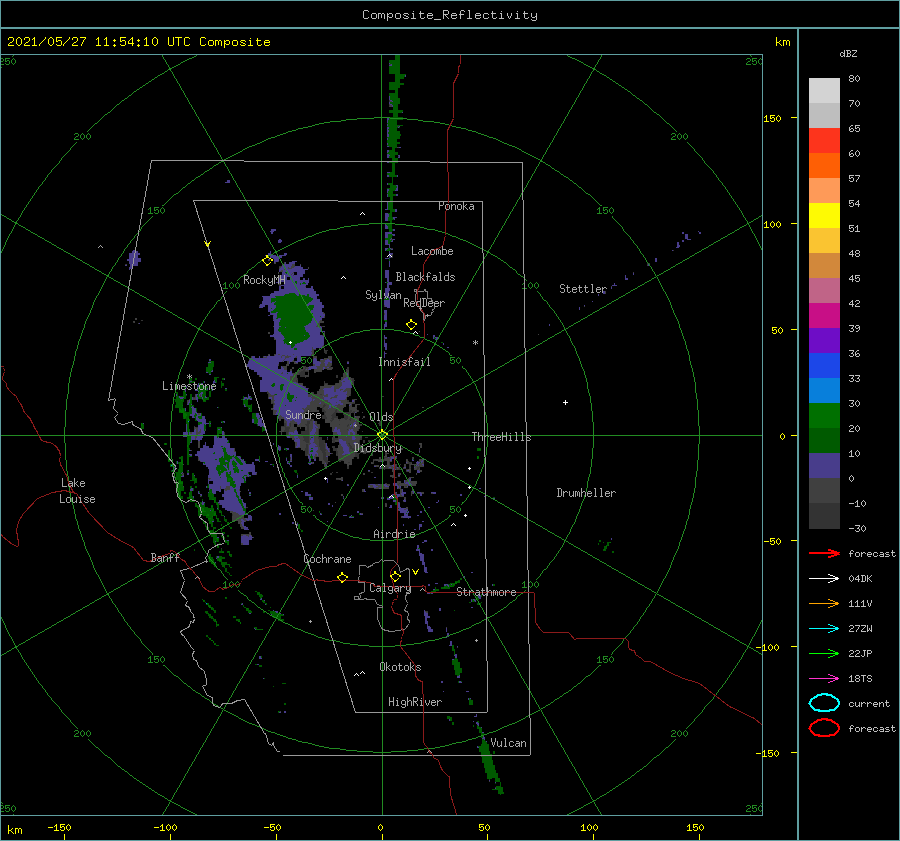The height and width of the screenshot is (841, 900).
Task: Click the Blackfalds label
Action: click(425, 277)
